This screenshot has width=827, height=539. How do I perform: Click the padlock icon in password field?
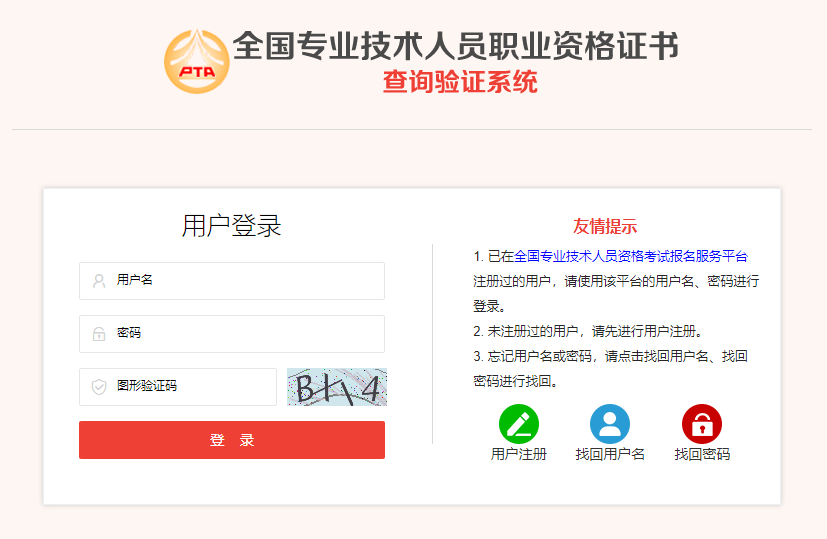[99, 334]
